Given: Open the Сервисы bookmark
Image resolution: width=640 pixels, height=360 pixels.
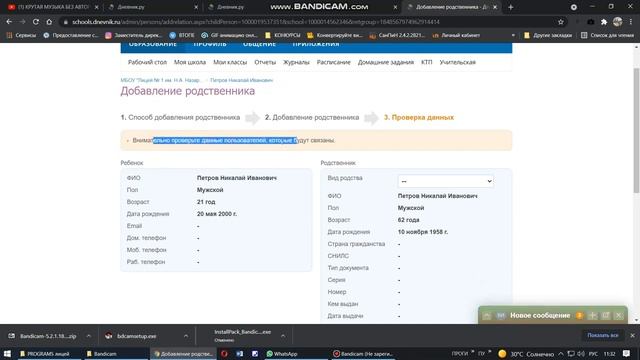Looking at the screenshot, I should click(21, 36).
